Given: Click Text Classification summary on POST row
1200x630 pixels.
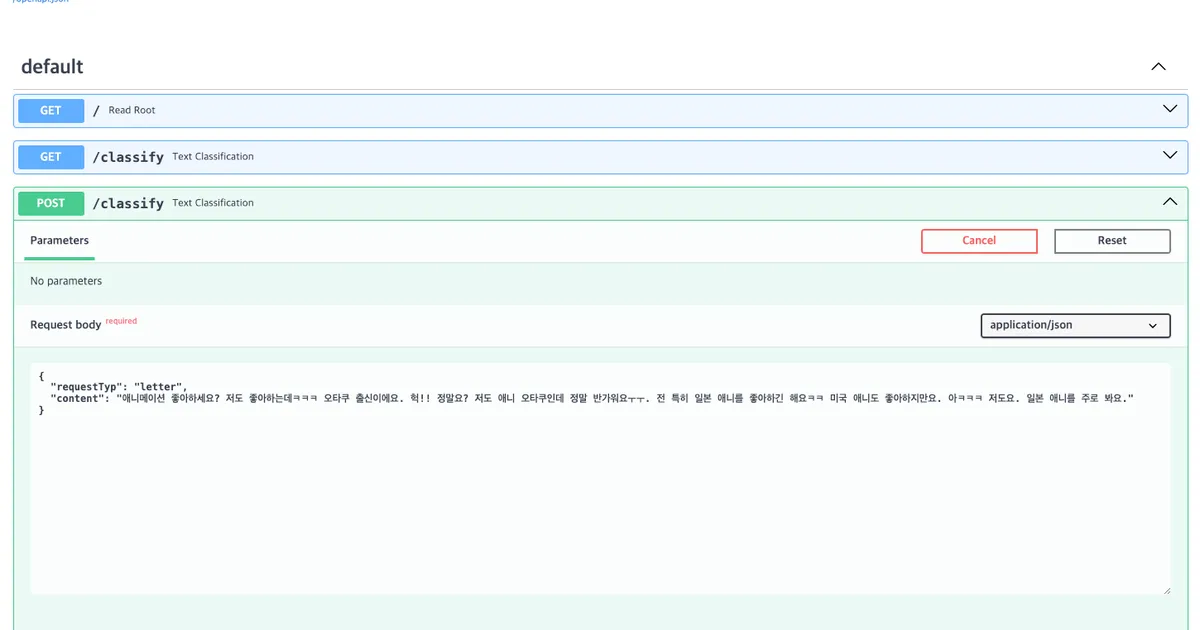Looking at the screenshot, I should click(x=213, y=203).
